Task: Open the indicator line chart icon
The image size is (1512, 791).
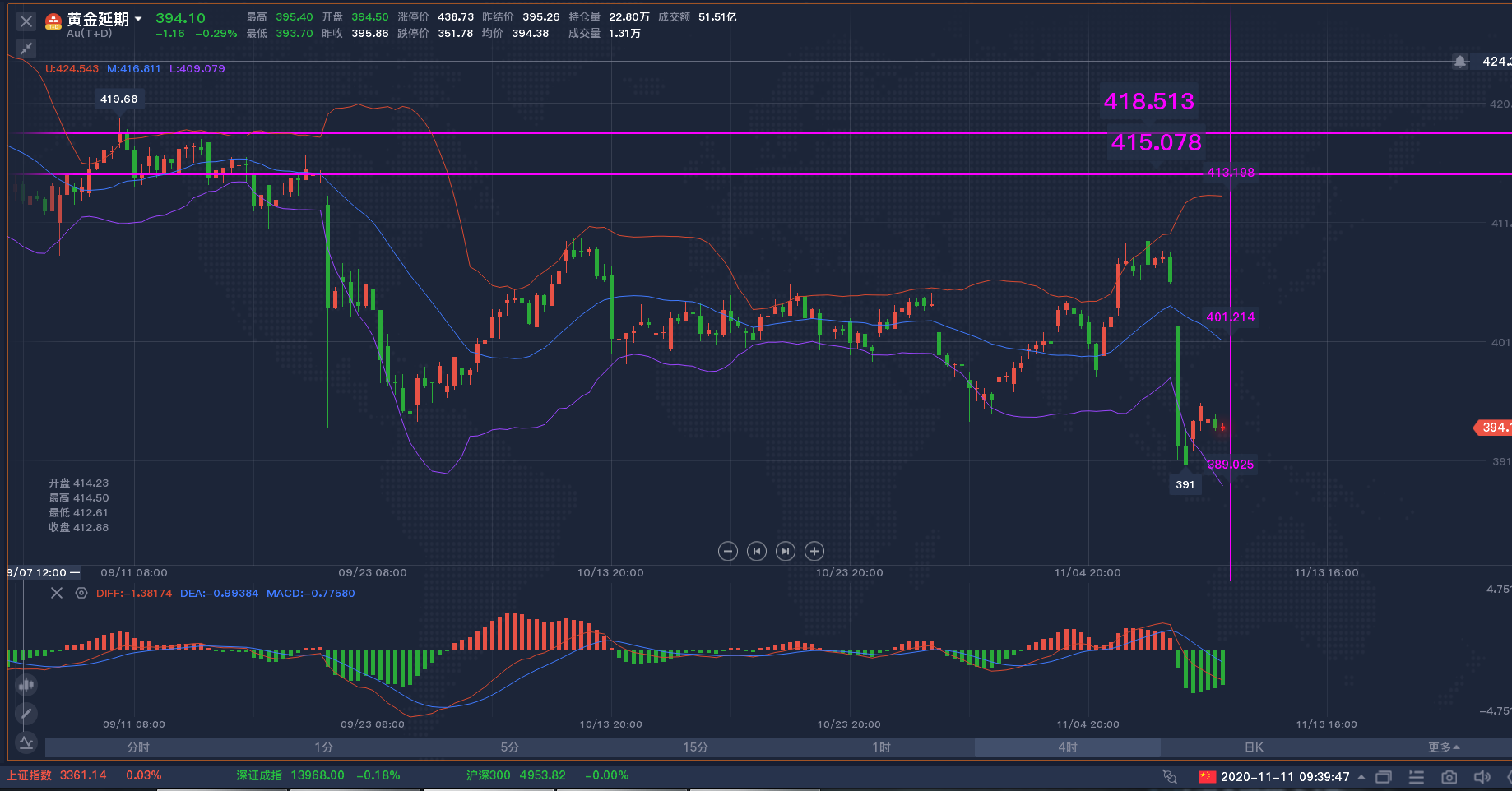Action: (x=26, y=742)
